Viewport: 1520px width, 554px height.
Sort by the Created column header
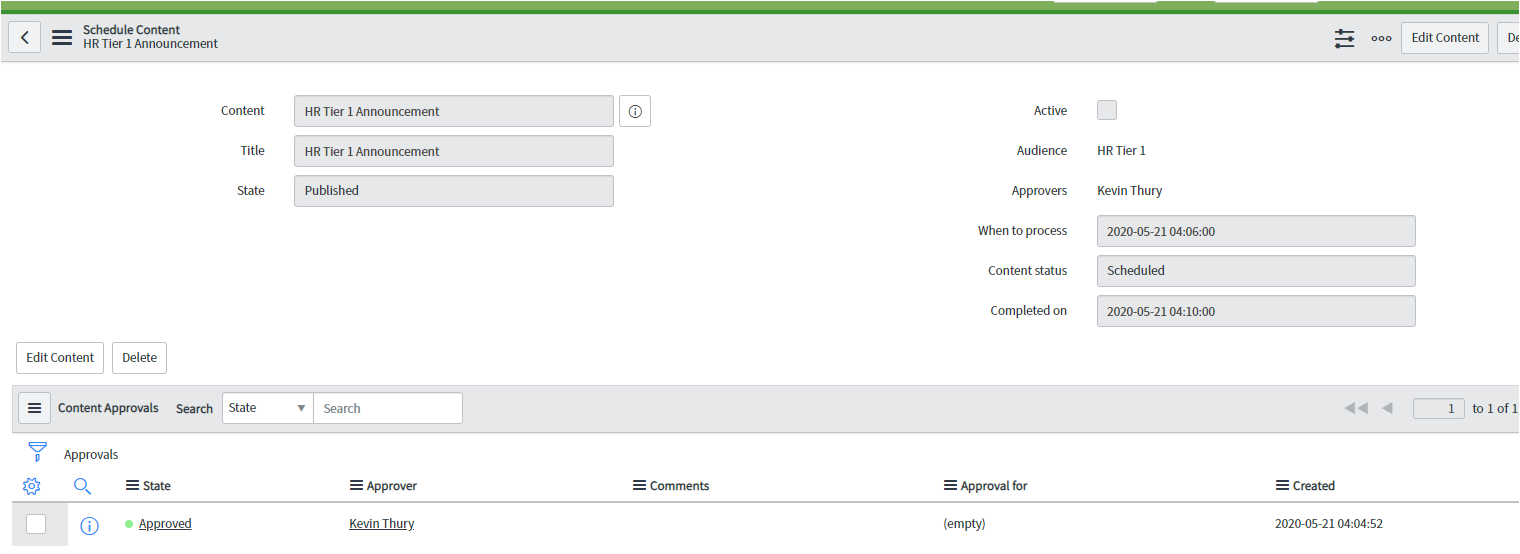click(1314, 486)
